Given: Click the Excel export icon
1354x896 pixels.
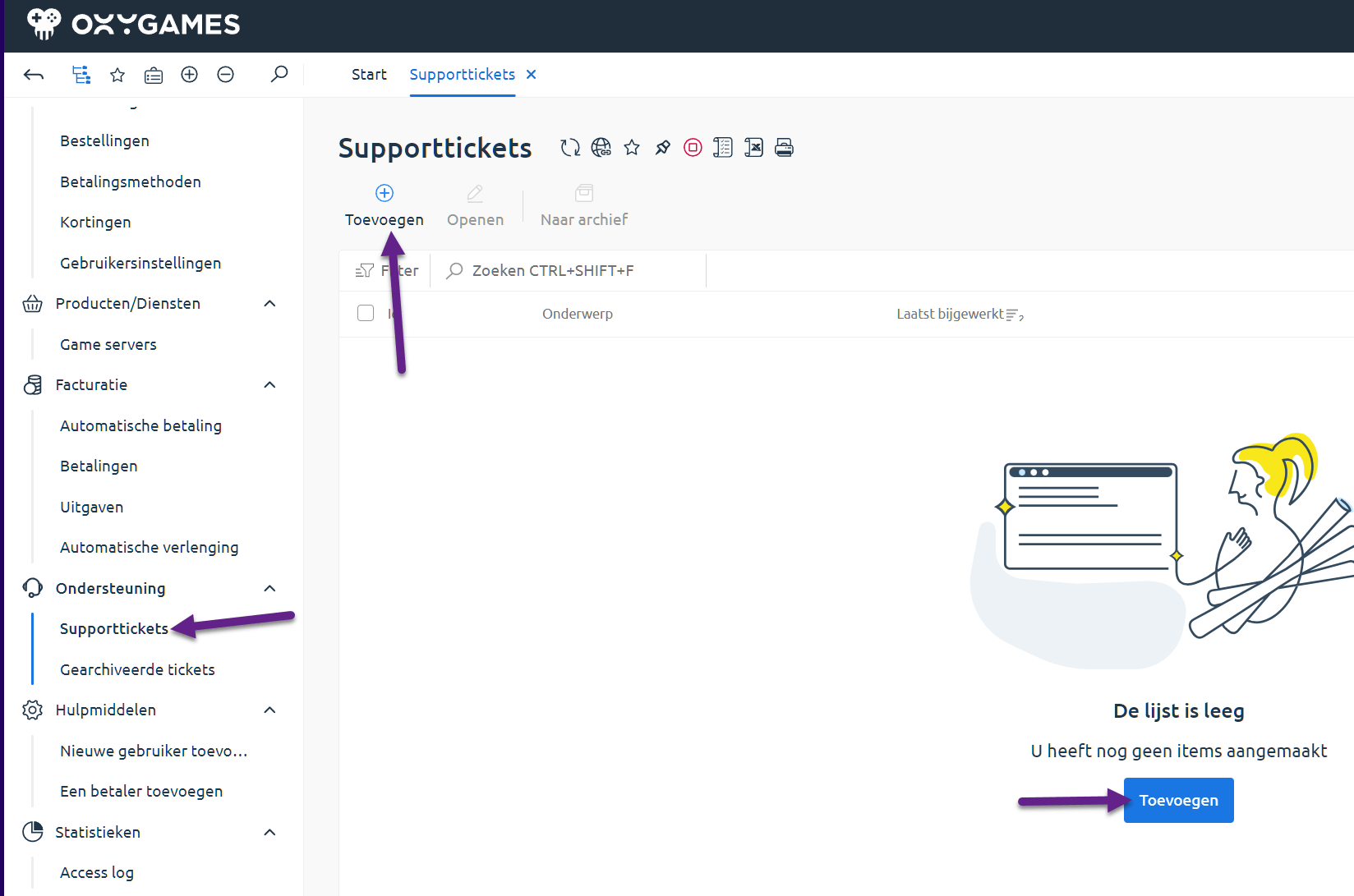Looking at the screenshot, I should coord(753,148).
